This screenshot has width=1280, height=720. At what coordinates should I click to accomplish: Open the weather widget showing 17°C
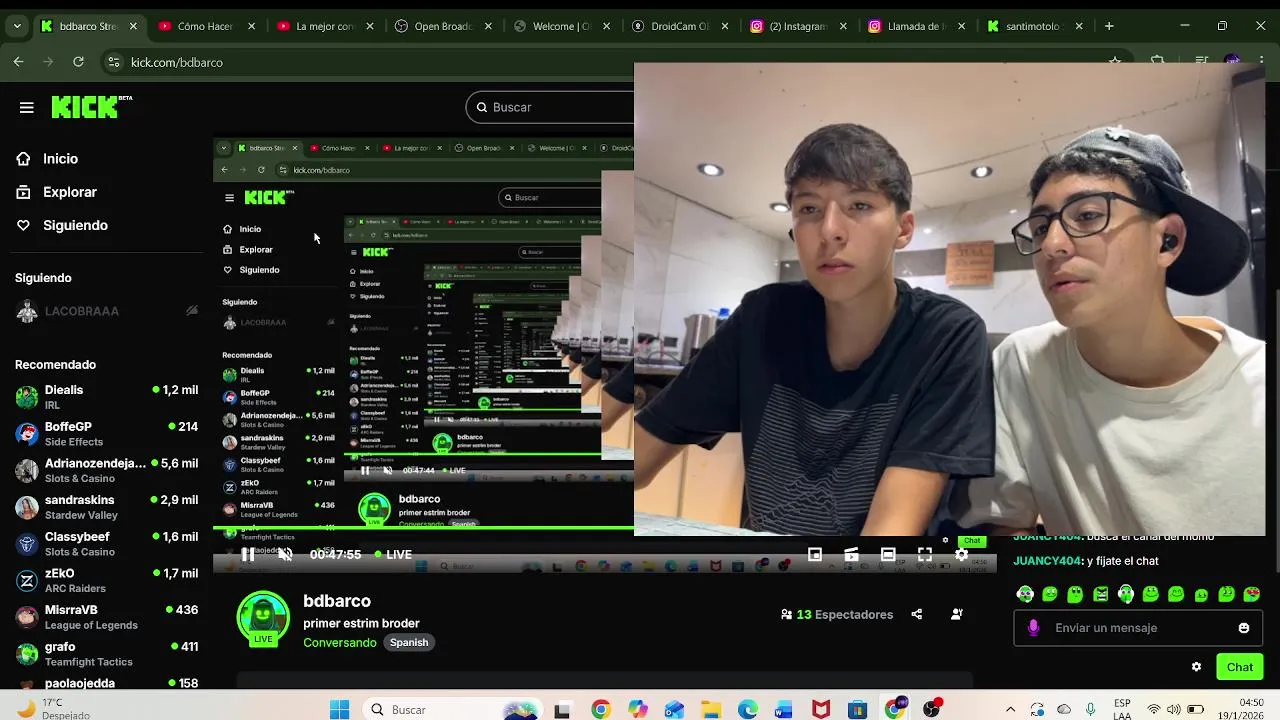pyautogui.click(x=52, y=709)
